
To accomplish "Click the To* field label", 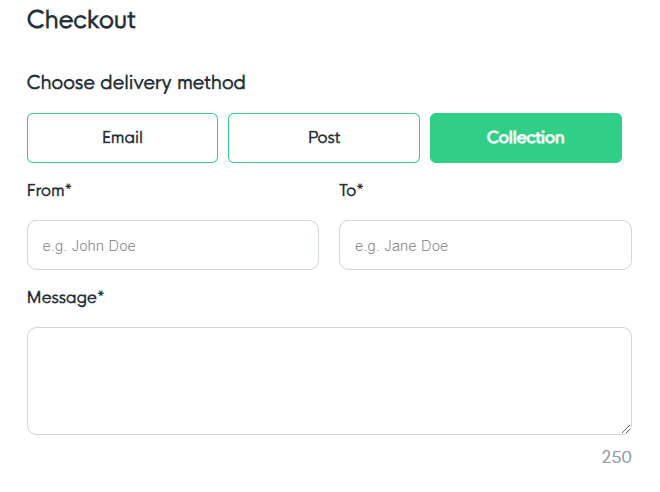I will coord(351,191).
